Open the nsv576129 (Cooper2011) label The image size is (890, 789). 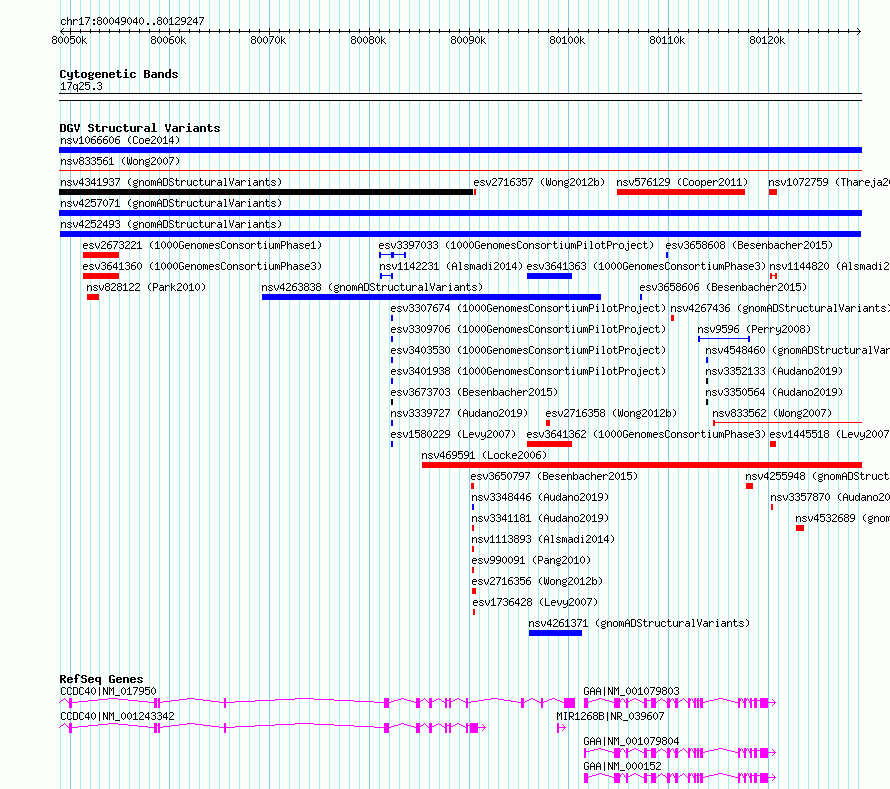(682, 182)
